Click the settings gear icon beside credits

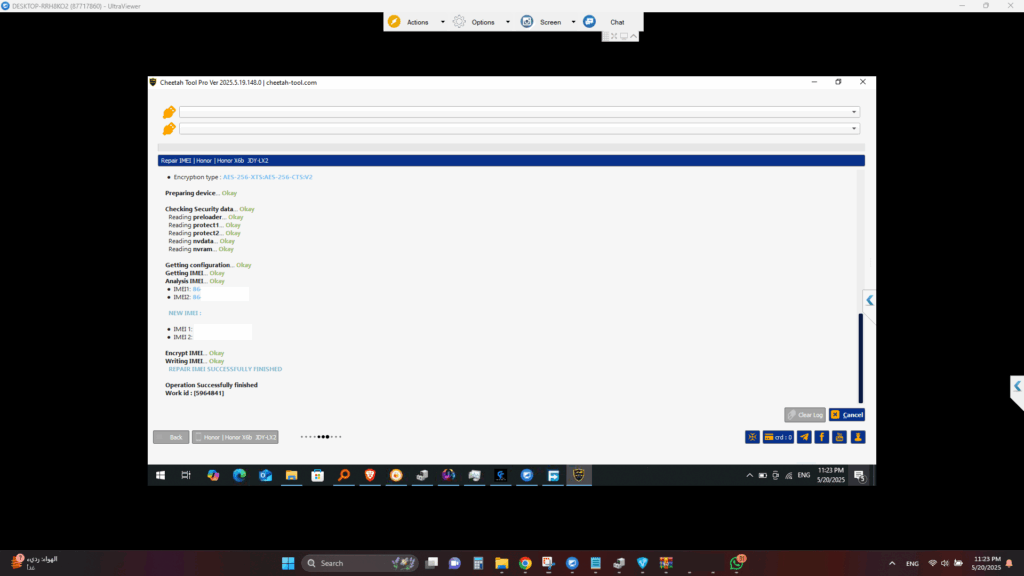(x=752, y=437)
